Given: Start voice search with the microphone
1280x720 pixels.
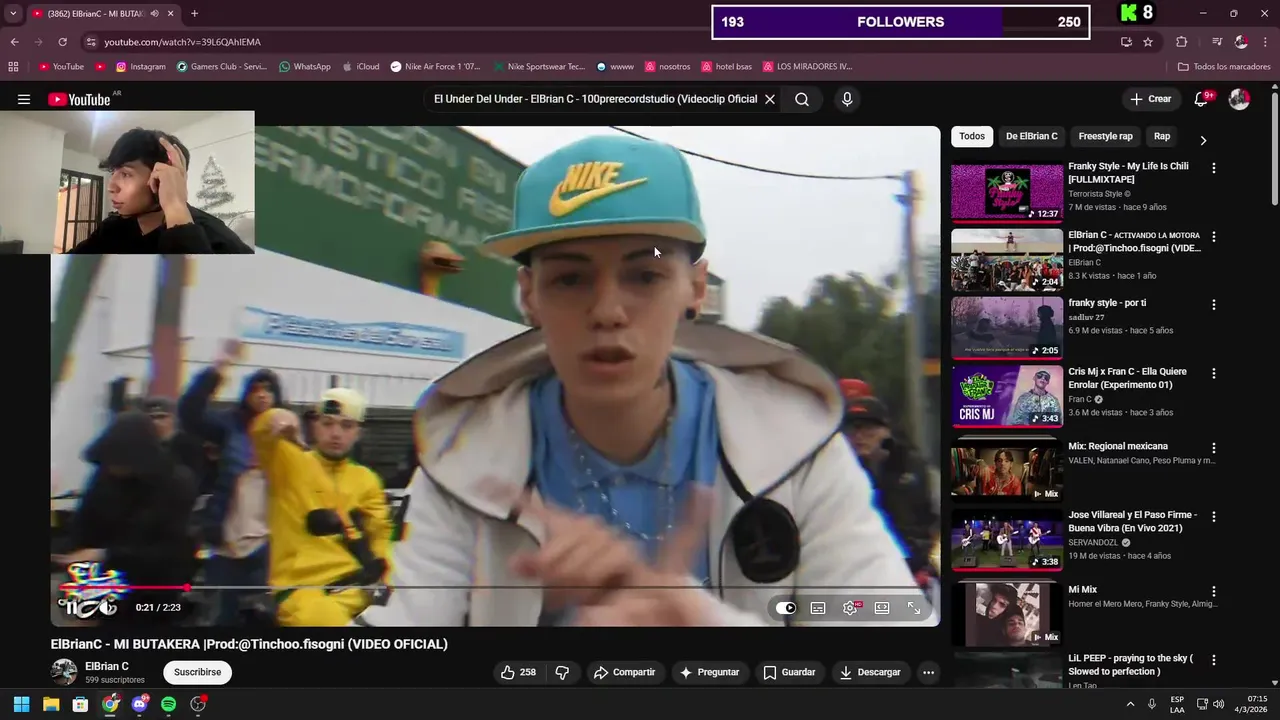Looking at the screenshot, I should 847,99.
